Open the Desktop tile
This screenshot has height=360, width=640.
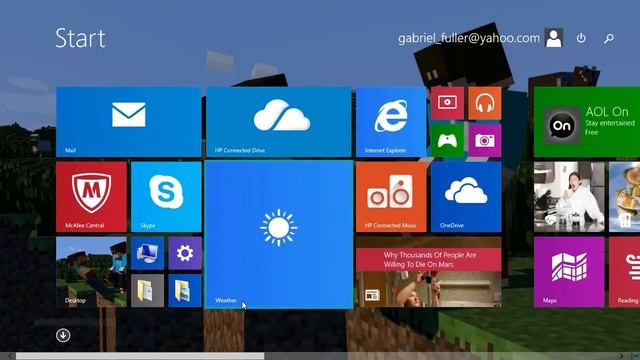91,272
